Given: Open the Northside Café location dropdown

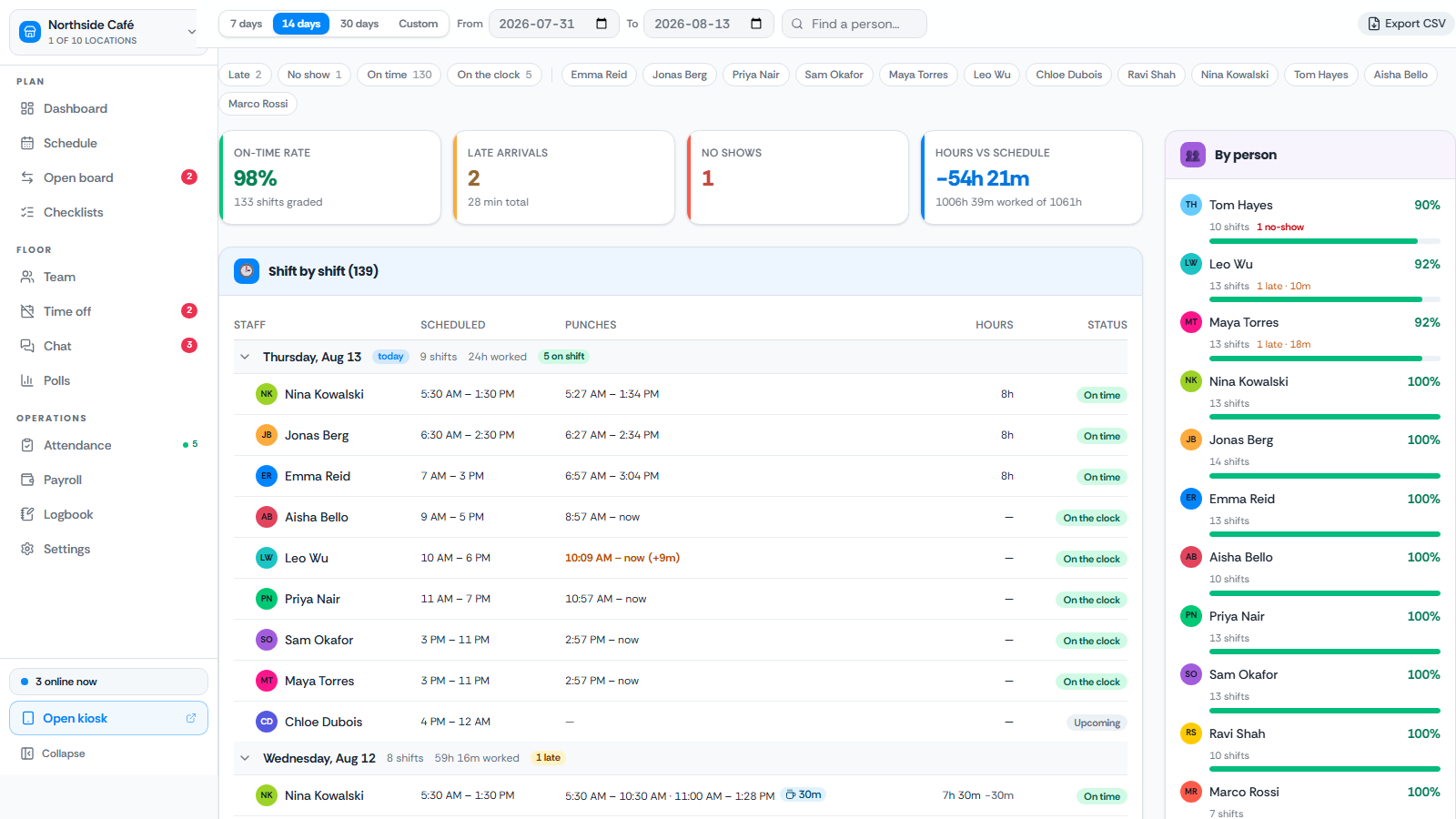Looking at the screenshot, I should 107,32.
